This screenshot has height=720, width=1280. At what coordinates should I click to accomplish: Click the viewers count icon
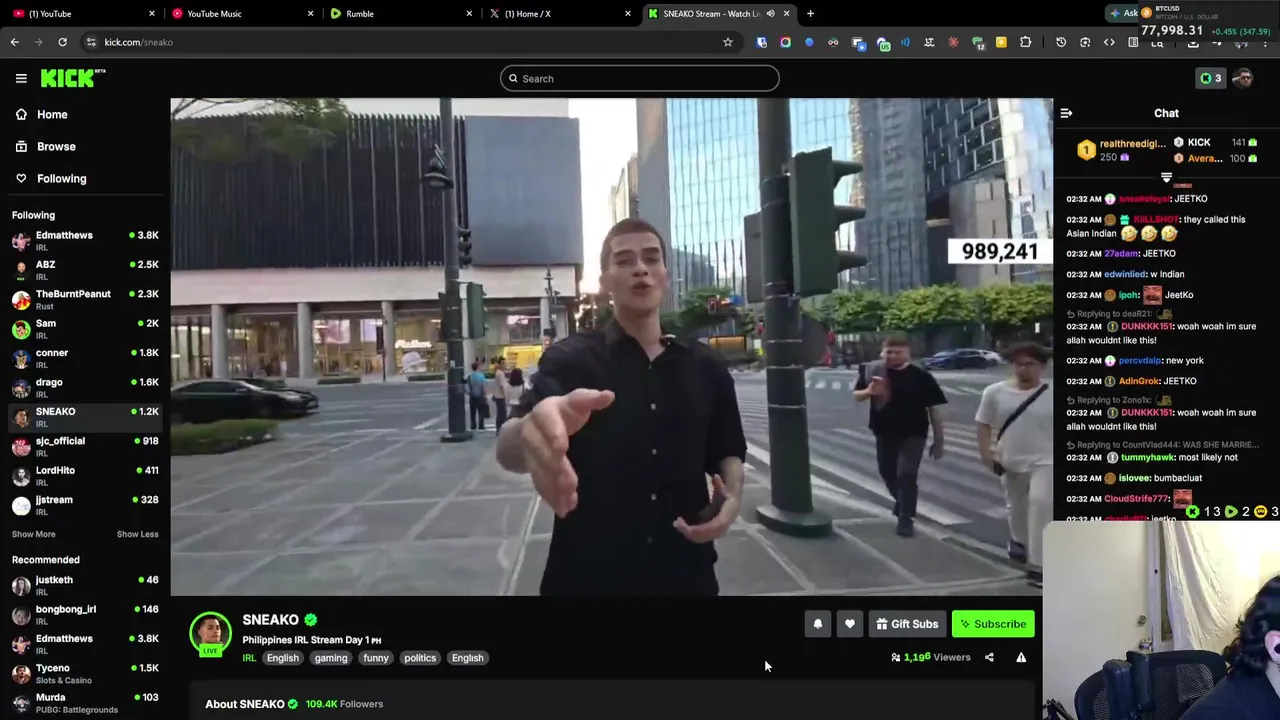tap(896, 657)
